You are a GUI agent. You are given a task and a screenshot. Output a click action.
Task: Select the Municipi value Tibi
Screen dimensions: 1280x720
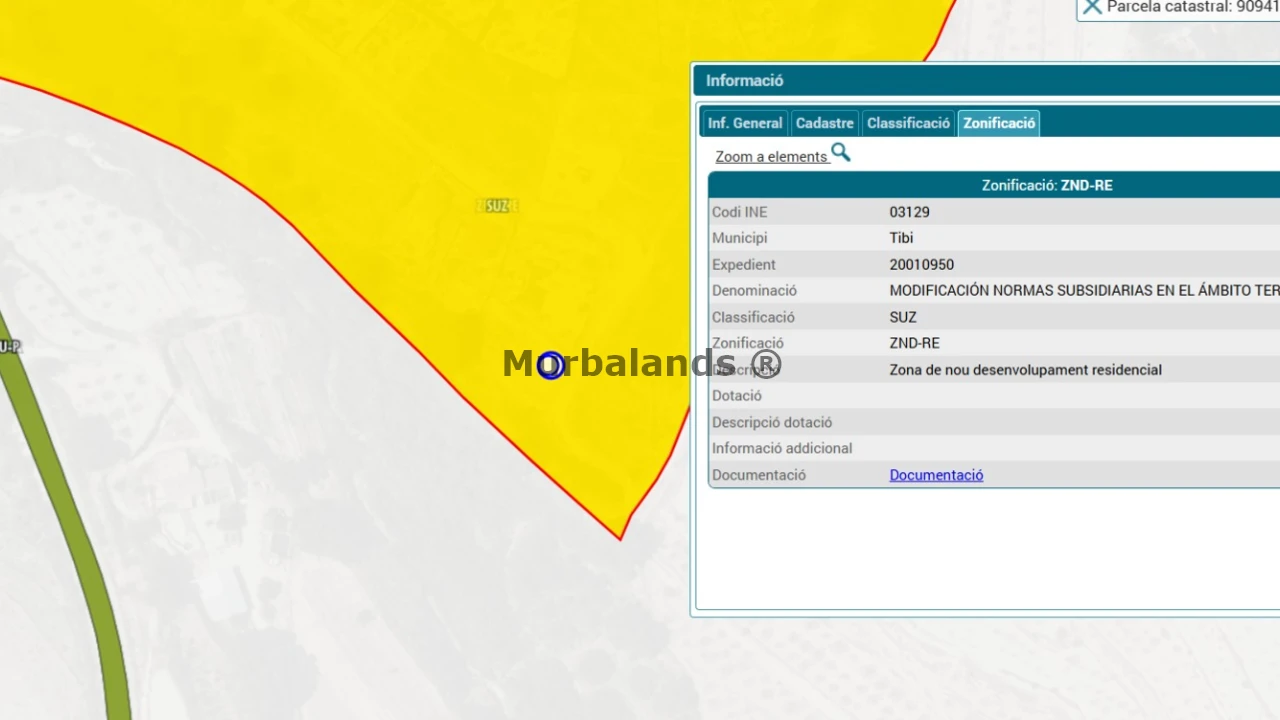[901, 238]
